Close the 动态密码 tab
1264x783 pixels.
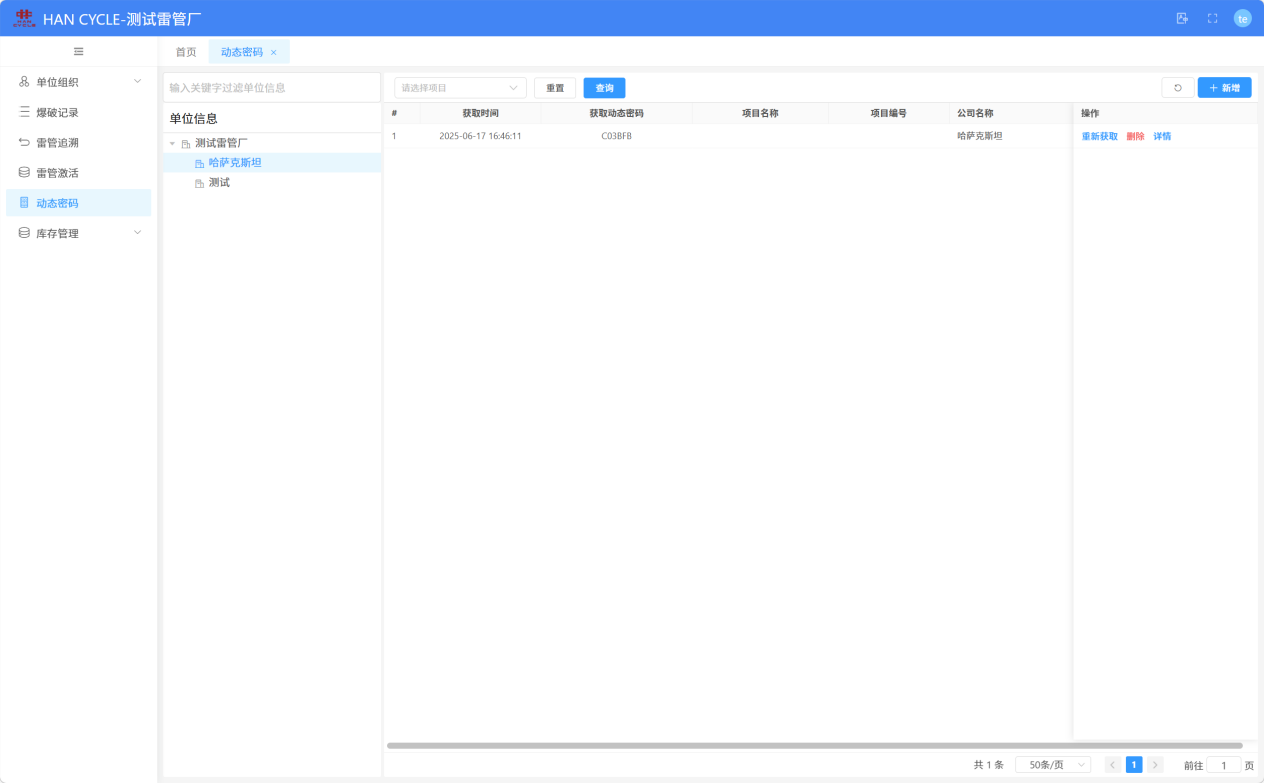273,52
